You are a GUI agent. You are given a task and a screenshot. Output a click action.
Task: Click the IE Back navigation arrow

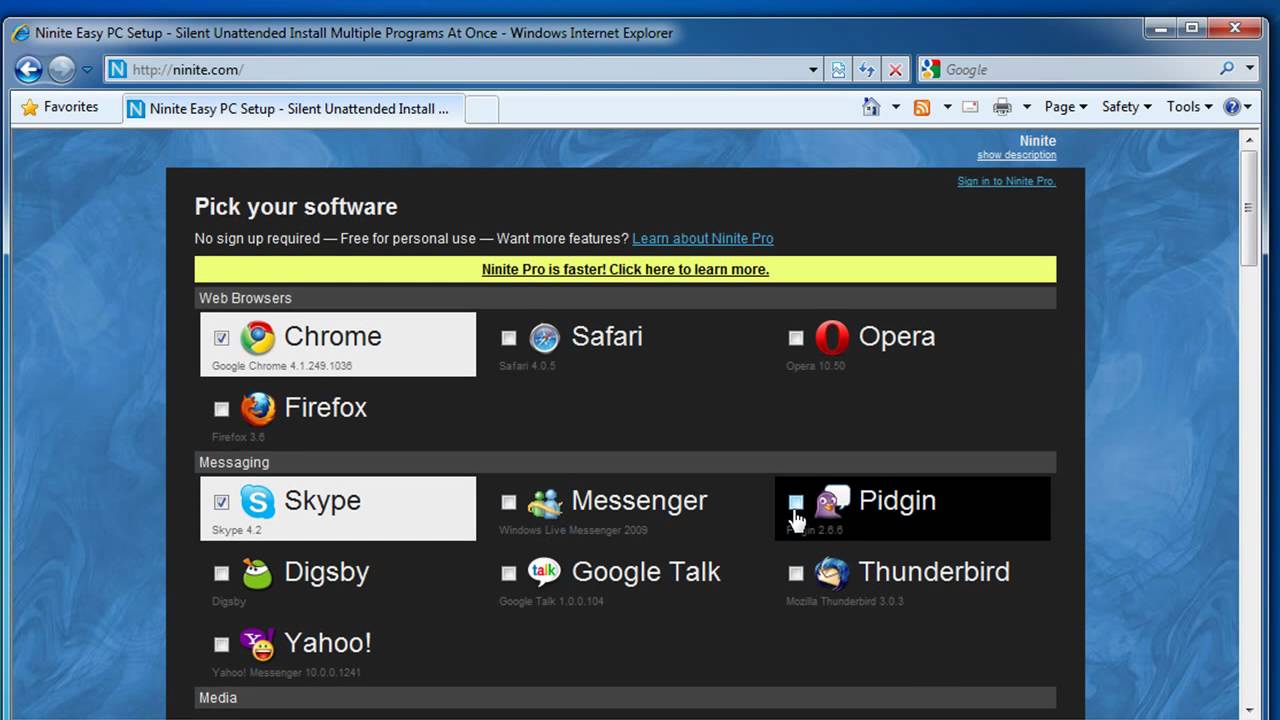pyautogui.click(x=29, y=69)
